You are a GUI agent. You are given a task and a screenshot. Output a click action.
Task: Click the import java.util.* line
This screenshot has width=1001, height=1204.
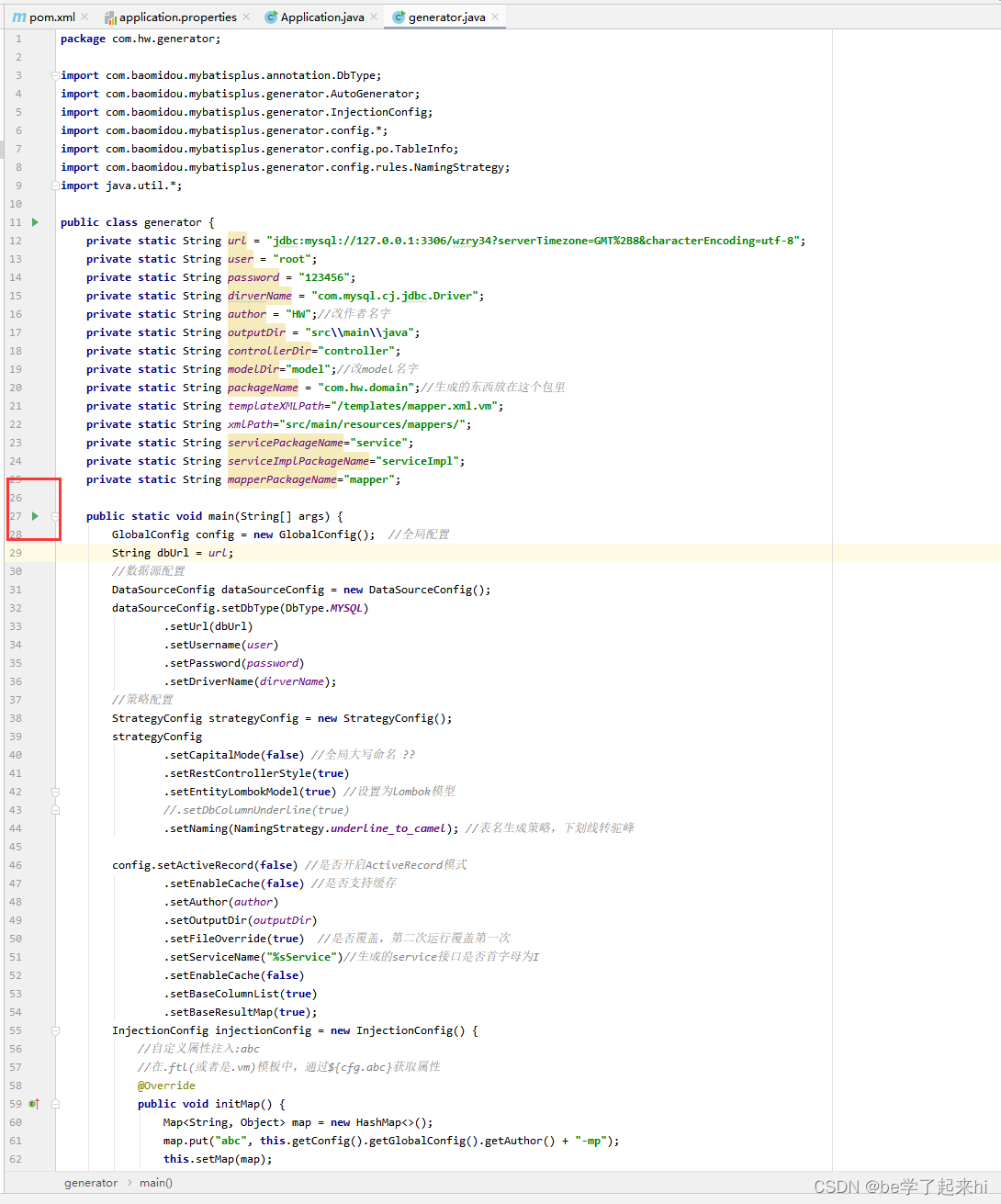coord(121,186)
